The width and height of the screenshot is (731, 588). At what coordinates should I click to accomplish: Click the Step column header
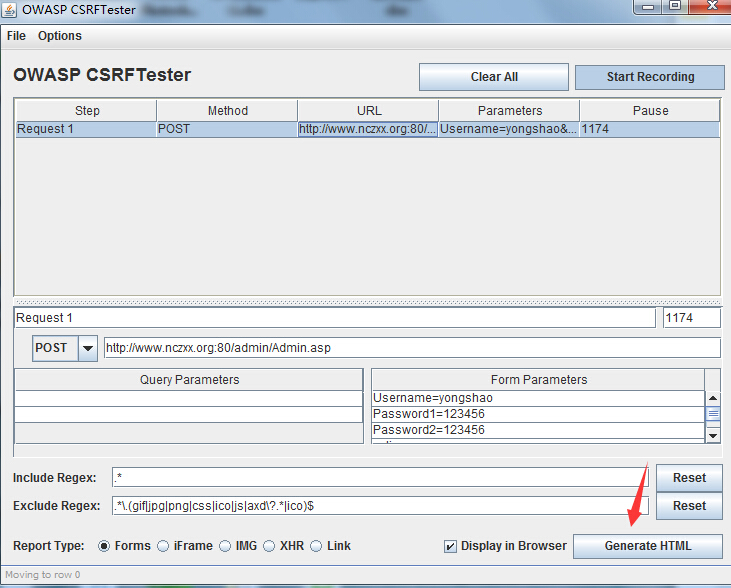[x=87, y=111]
